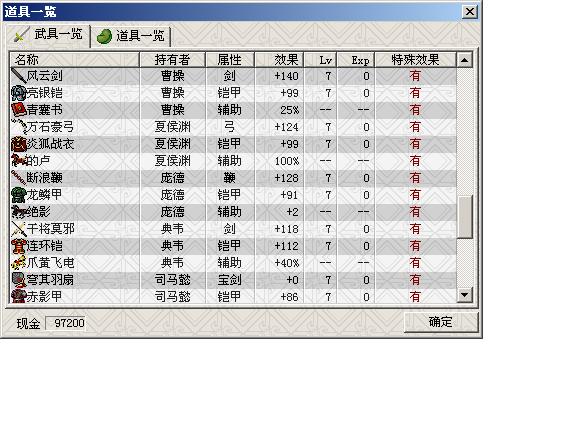Sort by the 持有者 column header
This screenshot has height=432, width=576.
[172, 60]
